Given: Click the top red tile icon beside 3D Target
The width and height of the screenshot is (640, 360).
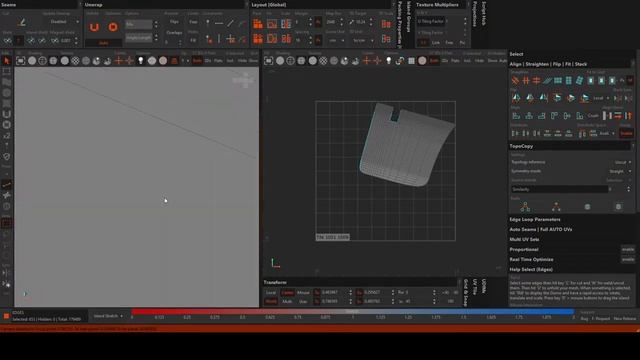Looking at the screenshot, I should click(386, 24).
